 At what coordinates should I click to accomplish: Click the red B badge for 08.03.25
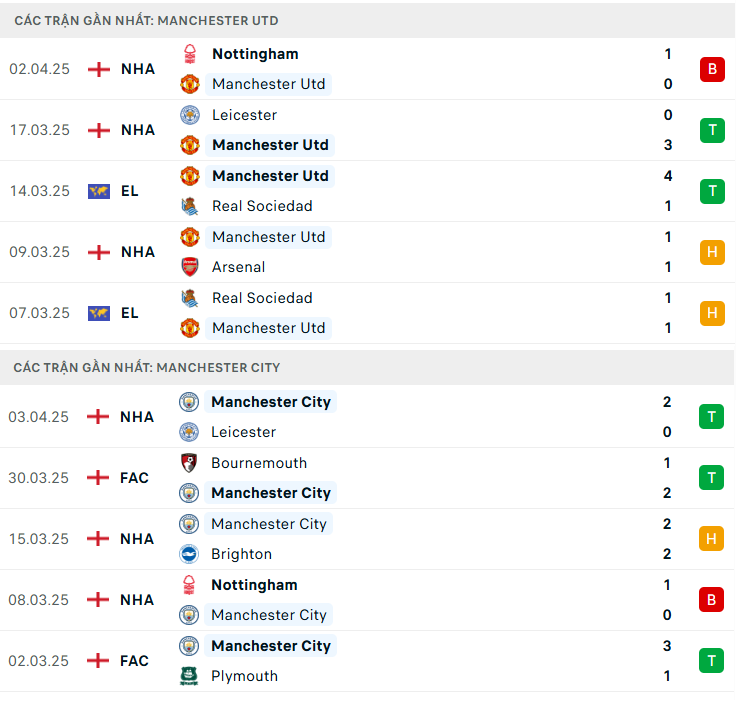[x=712, y=600]
